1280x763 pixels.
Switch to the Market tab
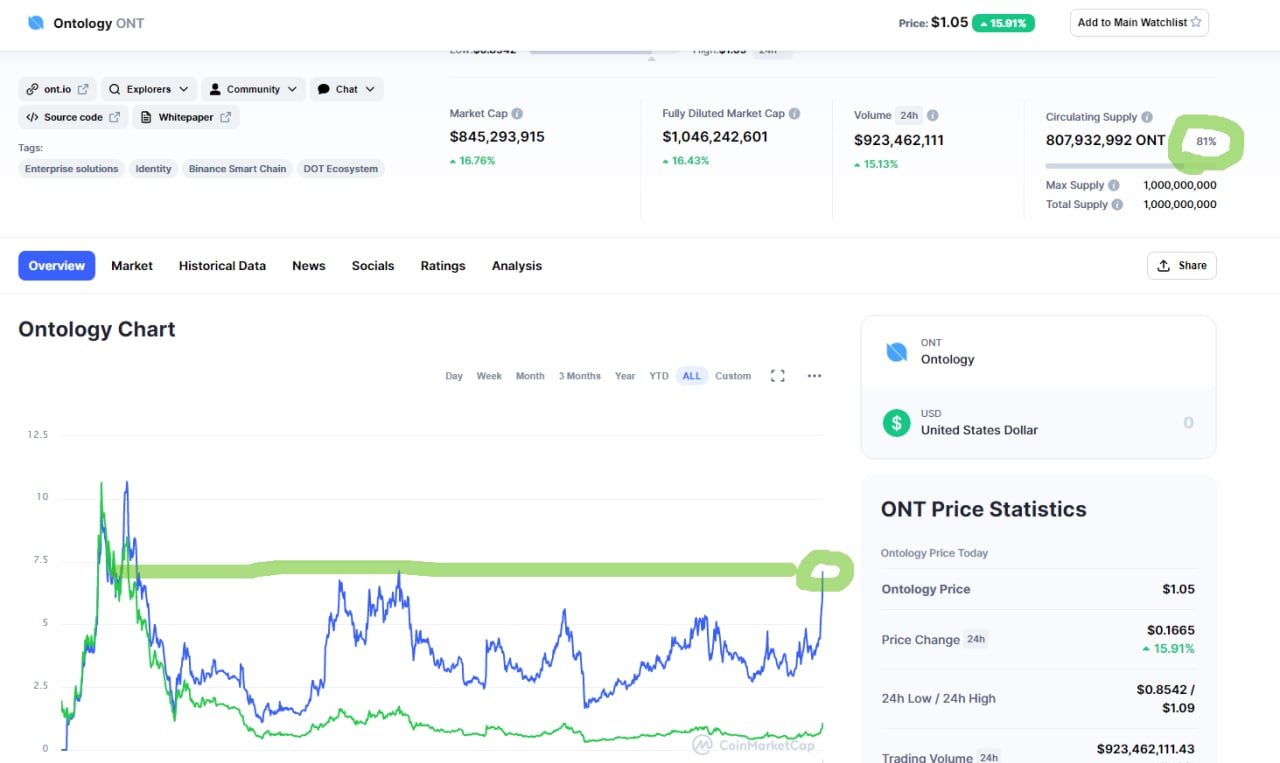coord(132,266)
